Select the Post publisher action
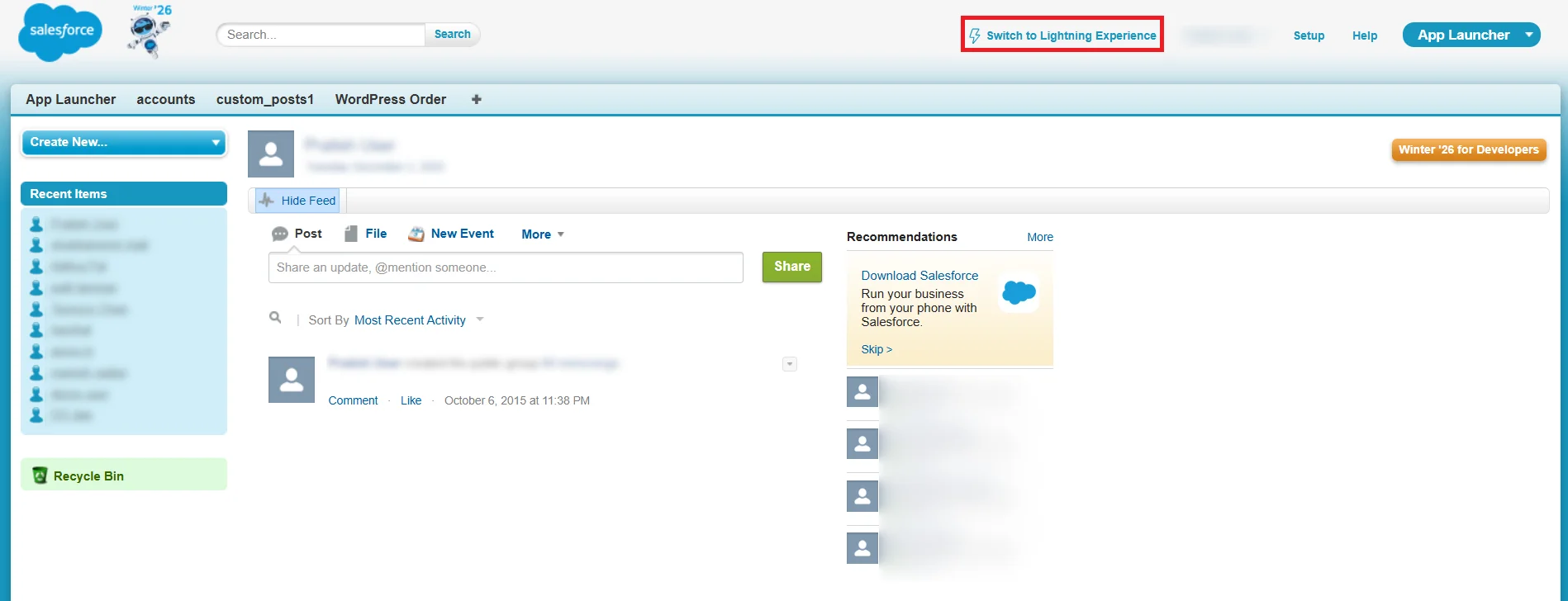Image resolution: width=1568 pixels, height=601 pixels. (x=297, y=234)
